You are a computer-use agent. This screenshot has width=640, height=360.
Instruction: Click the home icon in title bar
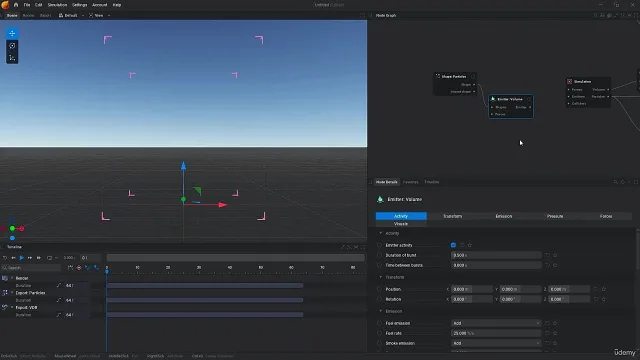(x=16, y=5)
